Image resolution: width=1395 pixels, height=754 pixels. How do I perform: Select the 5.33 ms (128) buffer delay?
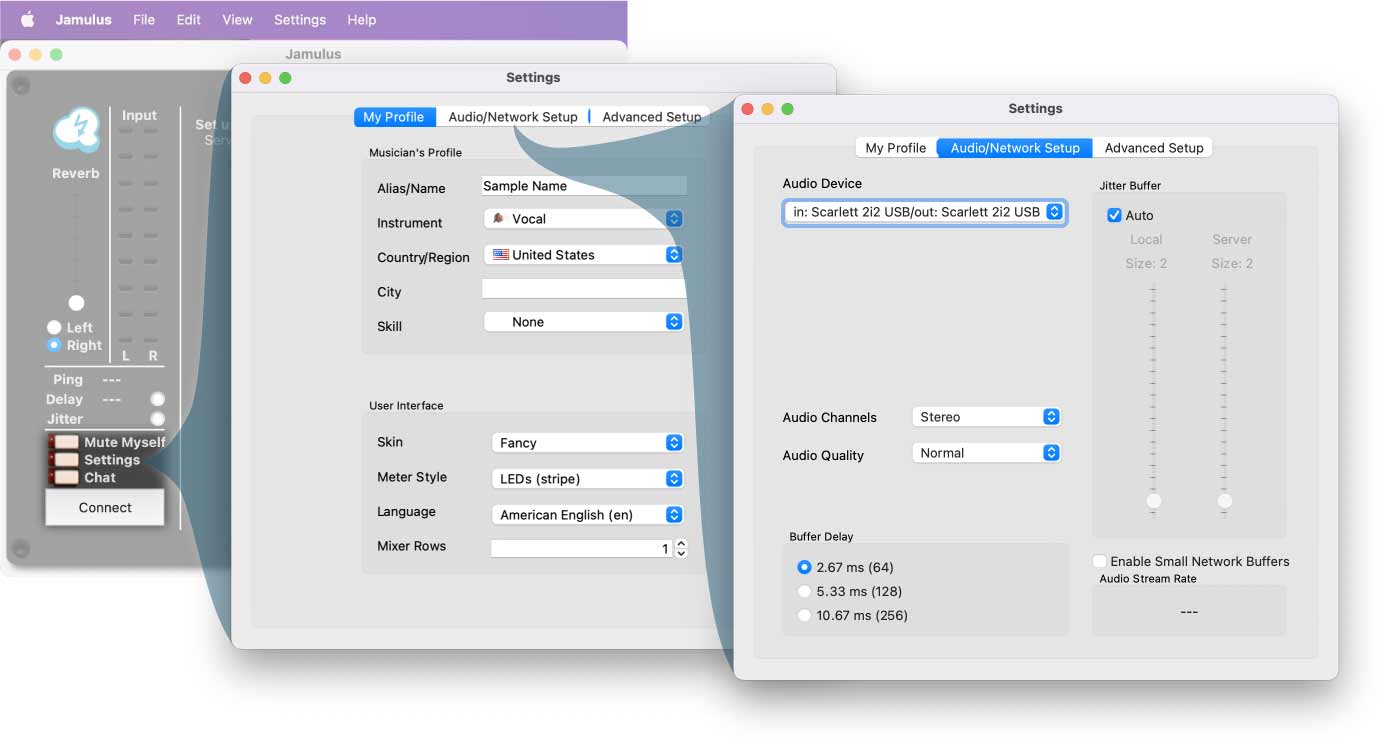pyautogui.click(x=804, y=591)
